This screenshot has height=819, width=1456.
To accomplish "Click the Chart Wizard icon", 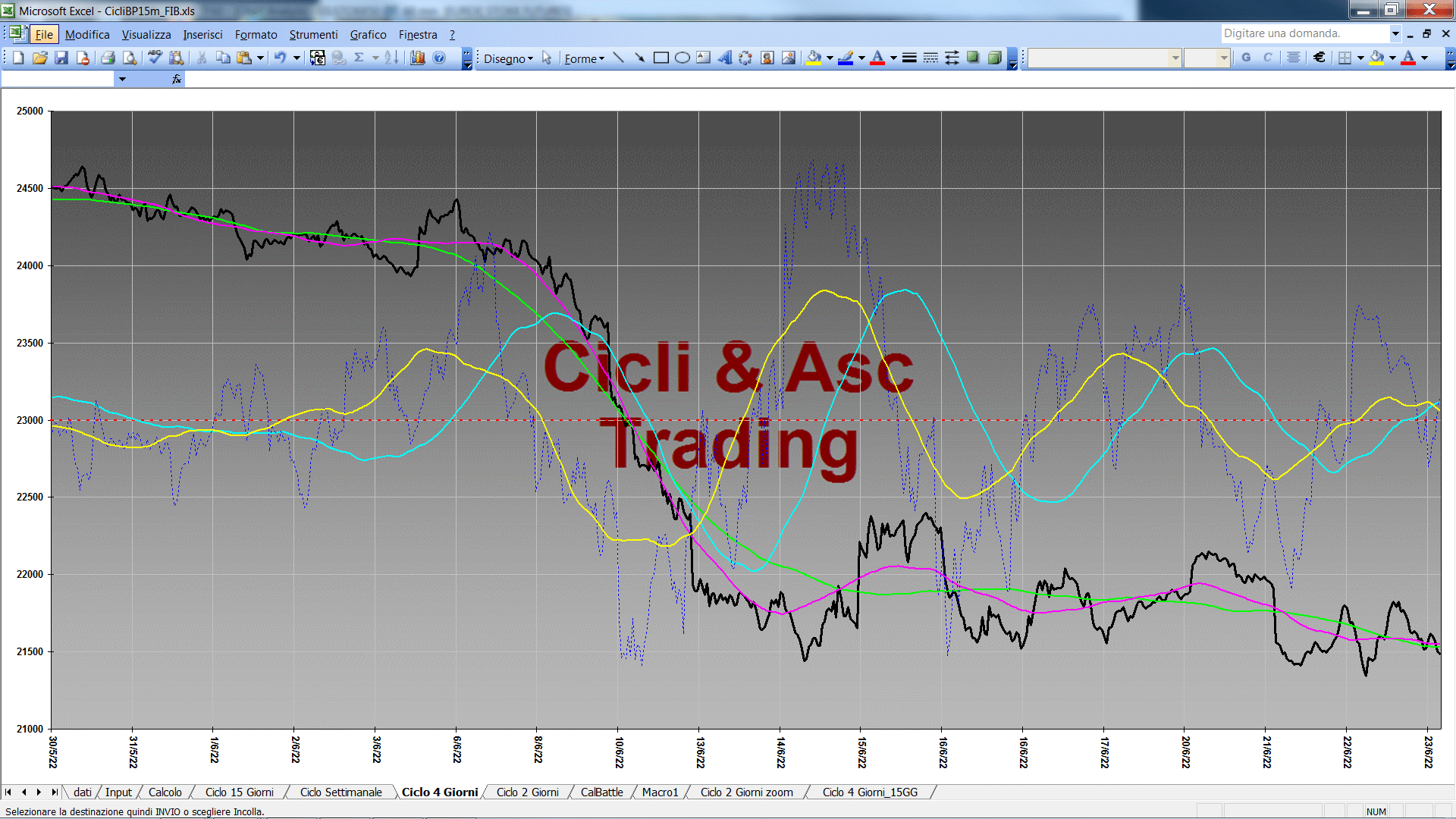I will pos(418,58).
